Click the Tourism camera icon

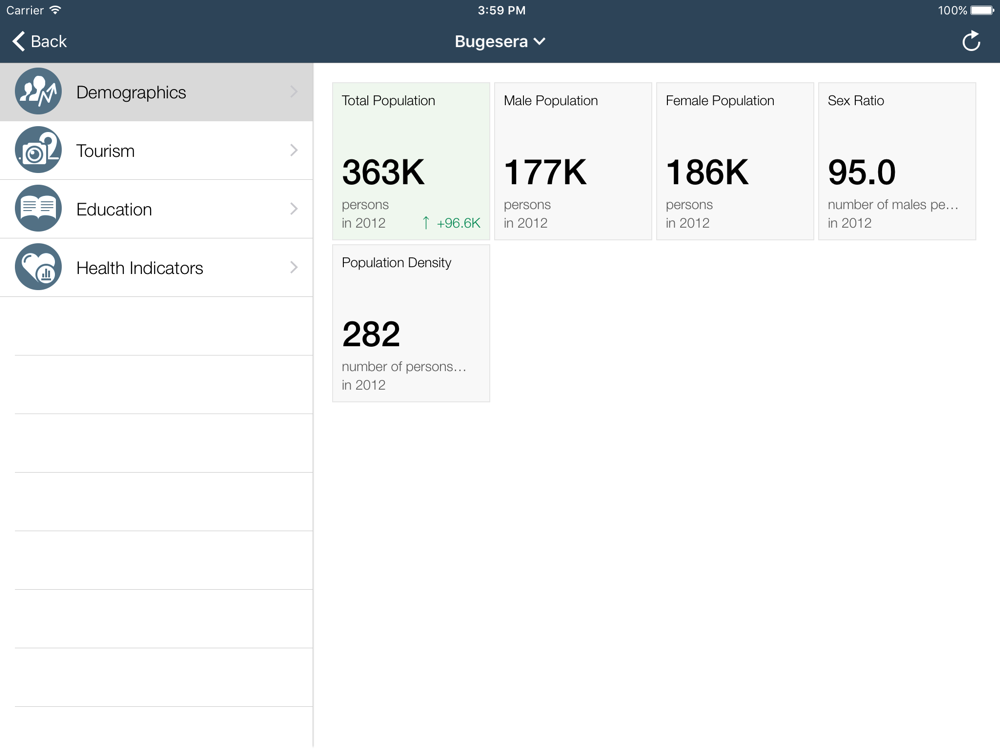(38, 151)
